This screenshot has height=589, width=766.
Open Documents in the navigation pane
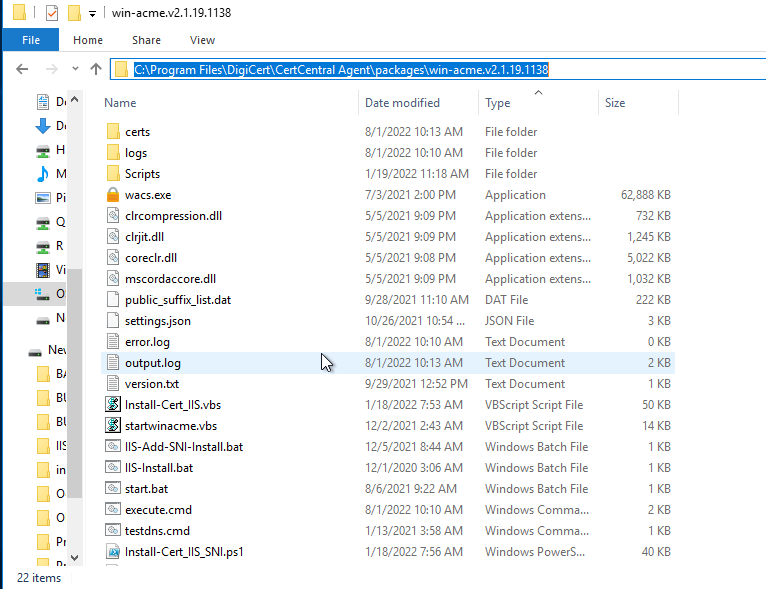[51, 102]
